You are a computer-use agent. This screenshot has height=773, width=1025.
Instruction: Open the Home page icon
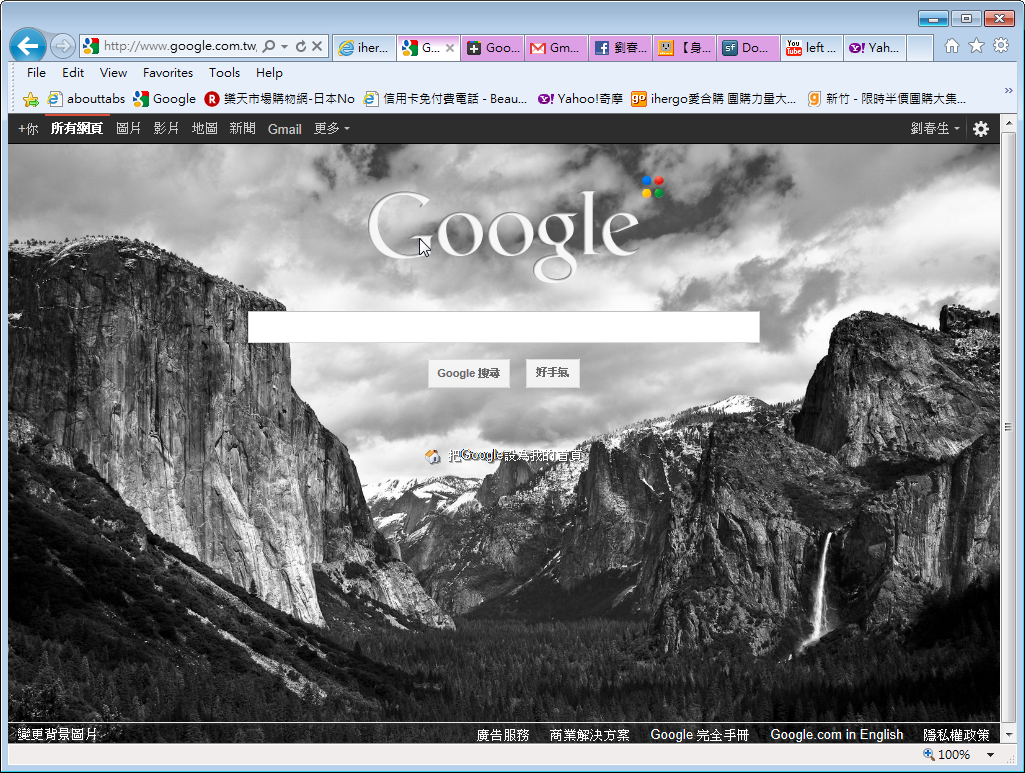pos(952,46)
